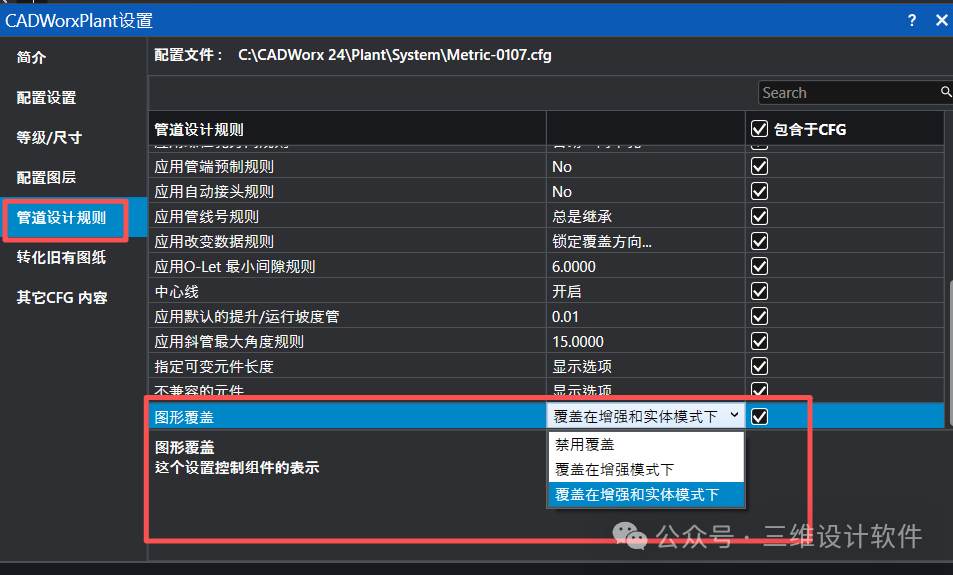
Task: Select the 应用管线号规则 row
Action: [348, 216]
